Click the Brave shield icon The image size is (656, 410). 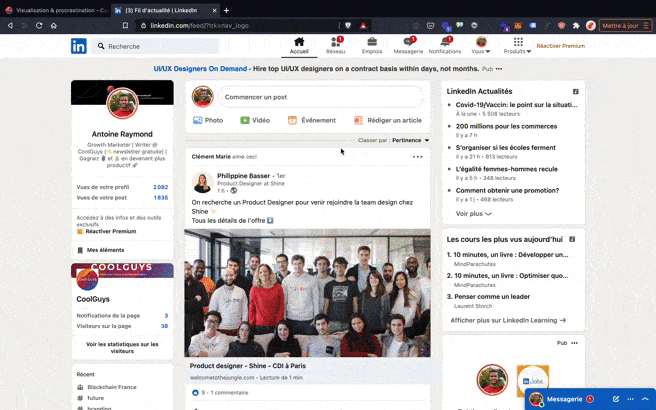pyautogui.click(x=348, y=26)
